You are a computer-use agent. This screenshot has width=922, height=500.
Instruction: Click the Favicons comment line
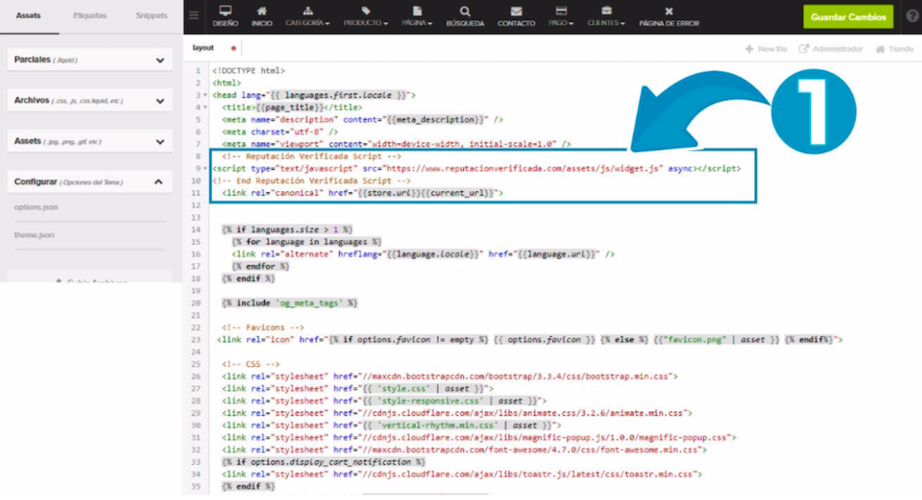(263, 328)
